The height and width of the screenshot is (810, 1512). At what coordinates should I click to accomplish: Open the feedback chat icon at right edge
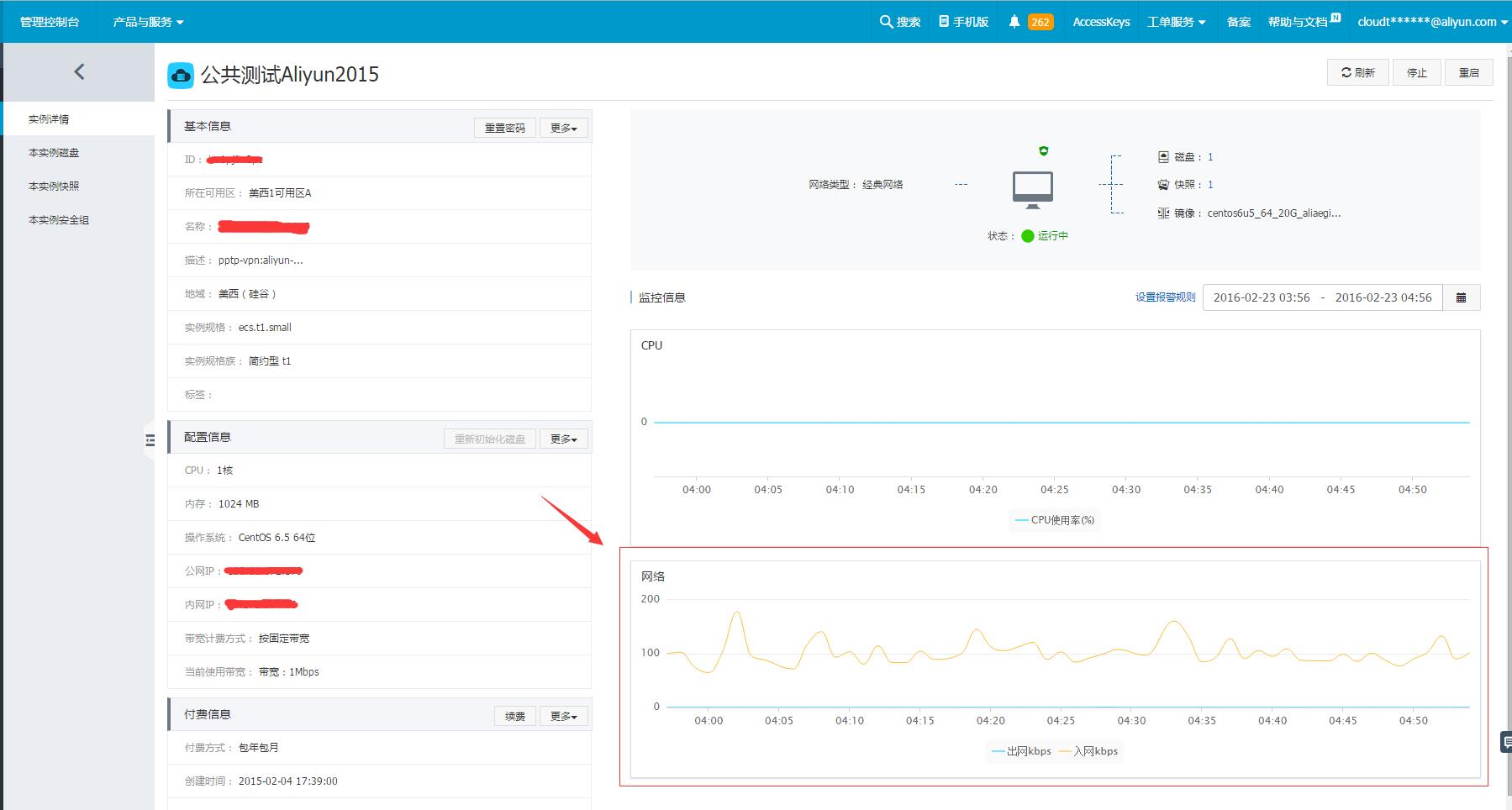point(1506,741)
